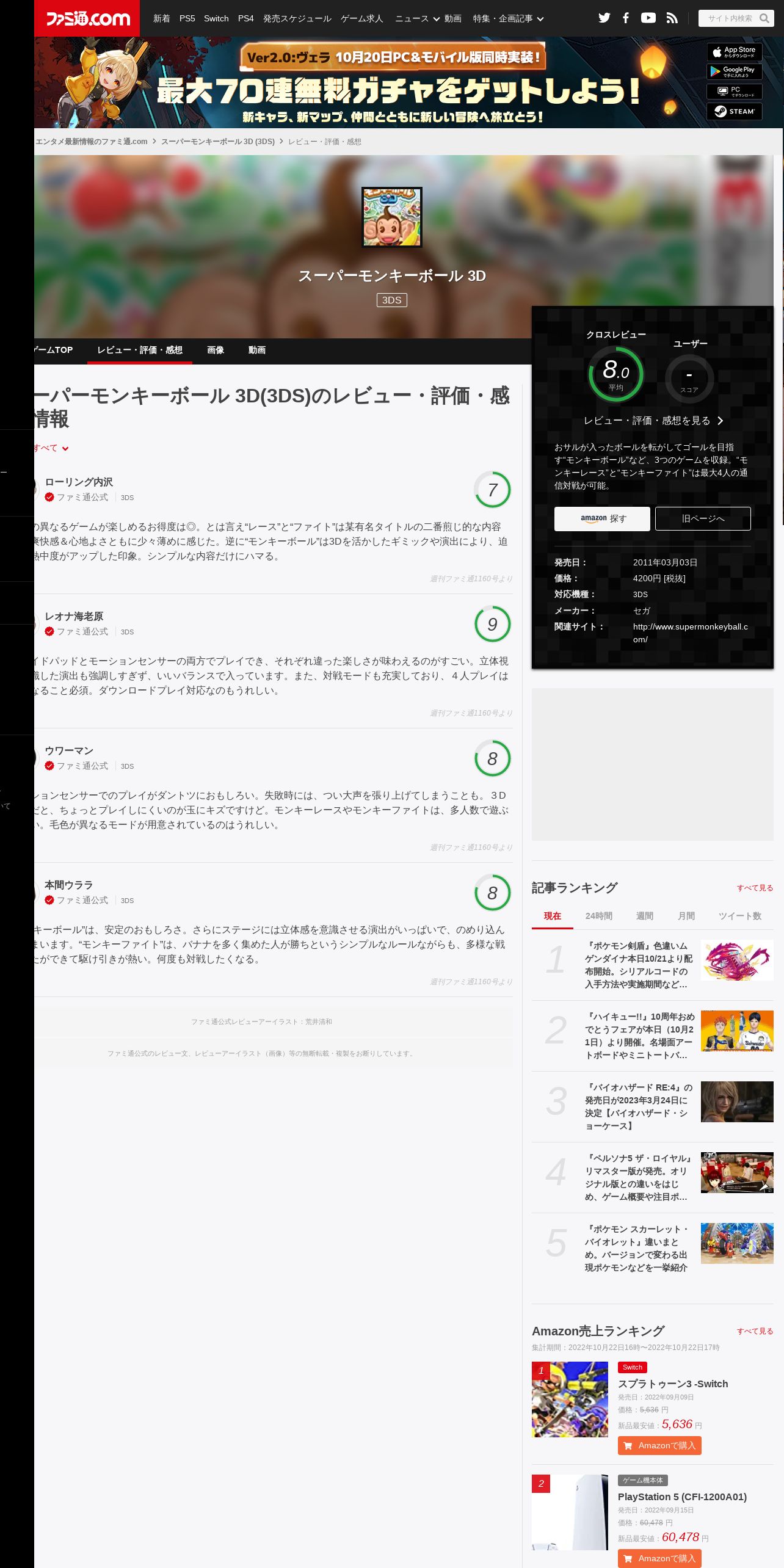
Task: Click the Google Play badge in banner
Action: [735, 71]
